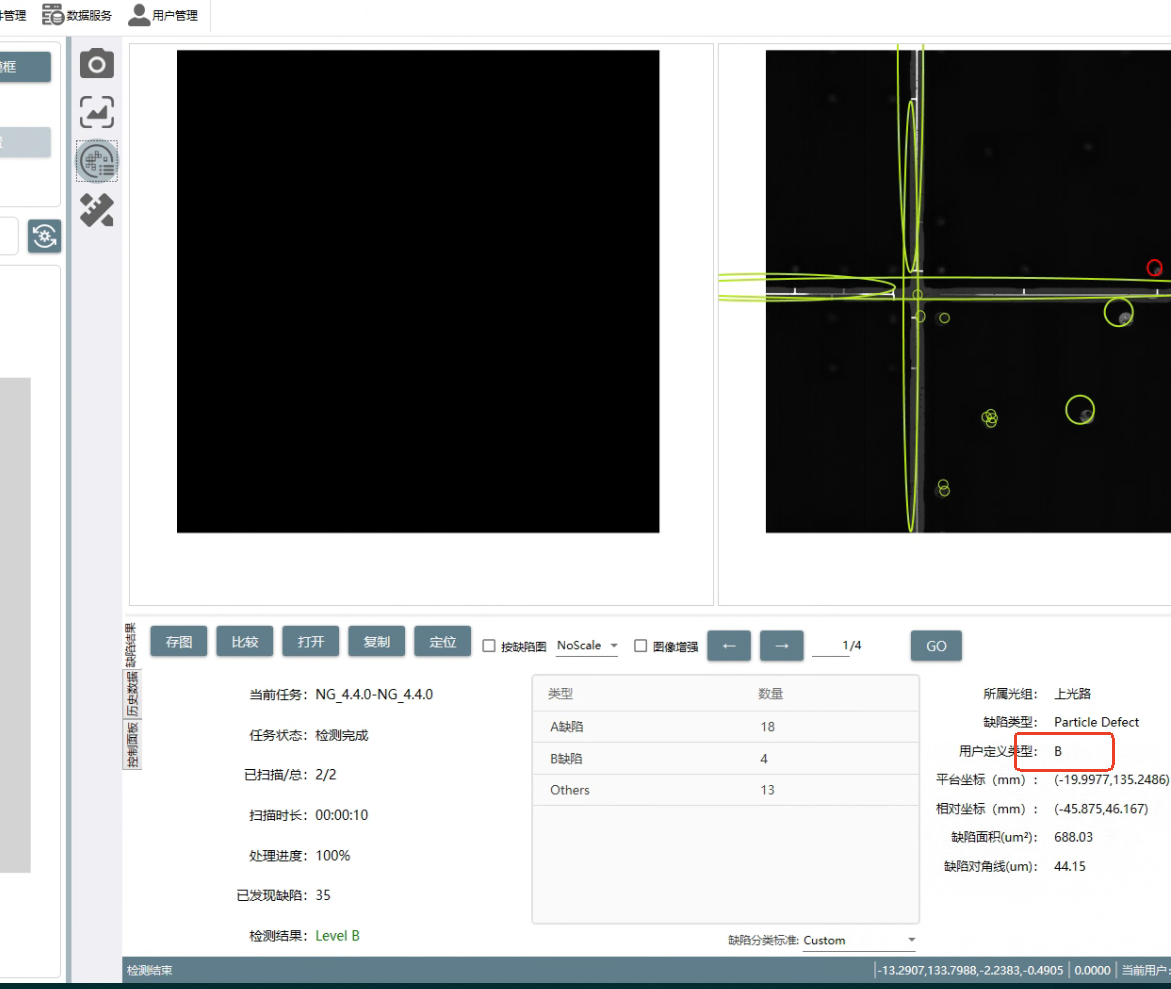Click the 0.0000 status bar value
Viewport: 1171px width, 989px height.
1093,970
